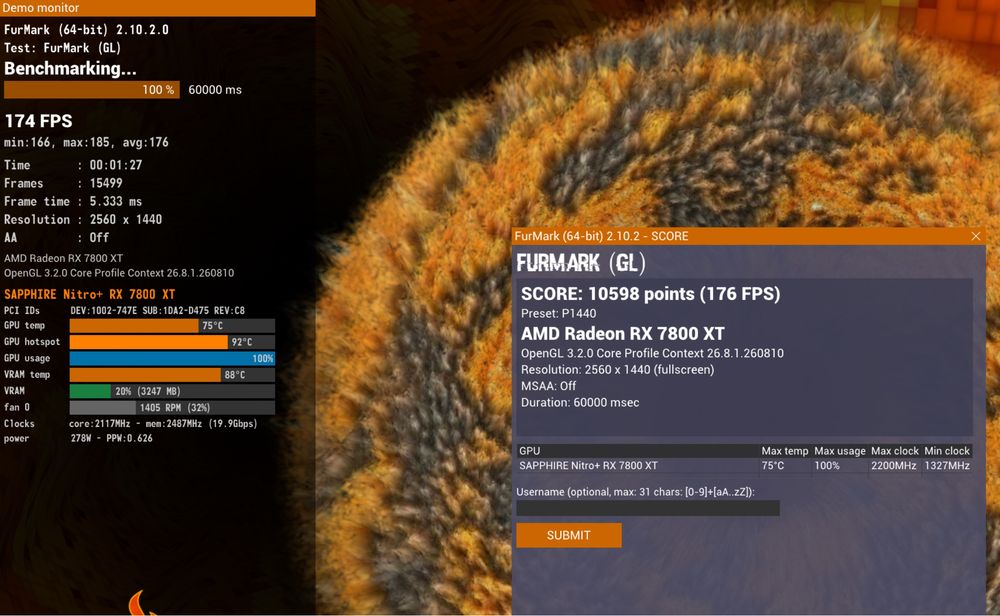Image resolution: width=1000 pixels, height=616 pixels.
Task: Click the Preset: P1440 text
Action: click(x=559, y=314)
